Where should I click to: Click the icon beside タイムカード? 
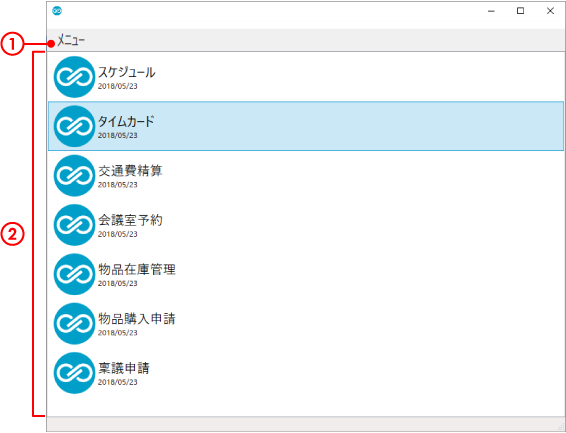tap(74, 126)
